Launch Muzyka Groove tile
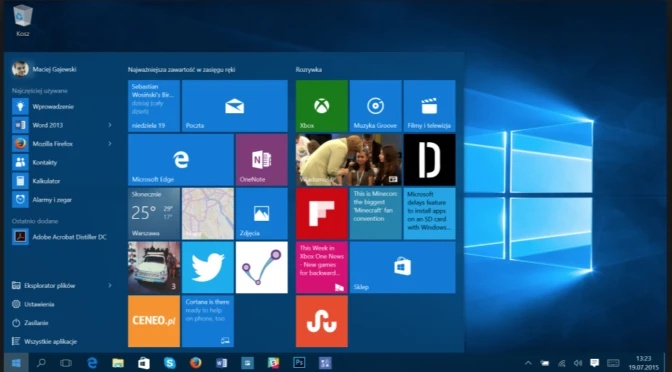 375,106
